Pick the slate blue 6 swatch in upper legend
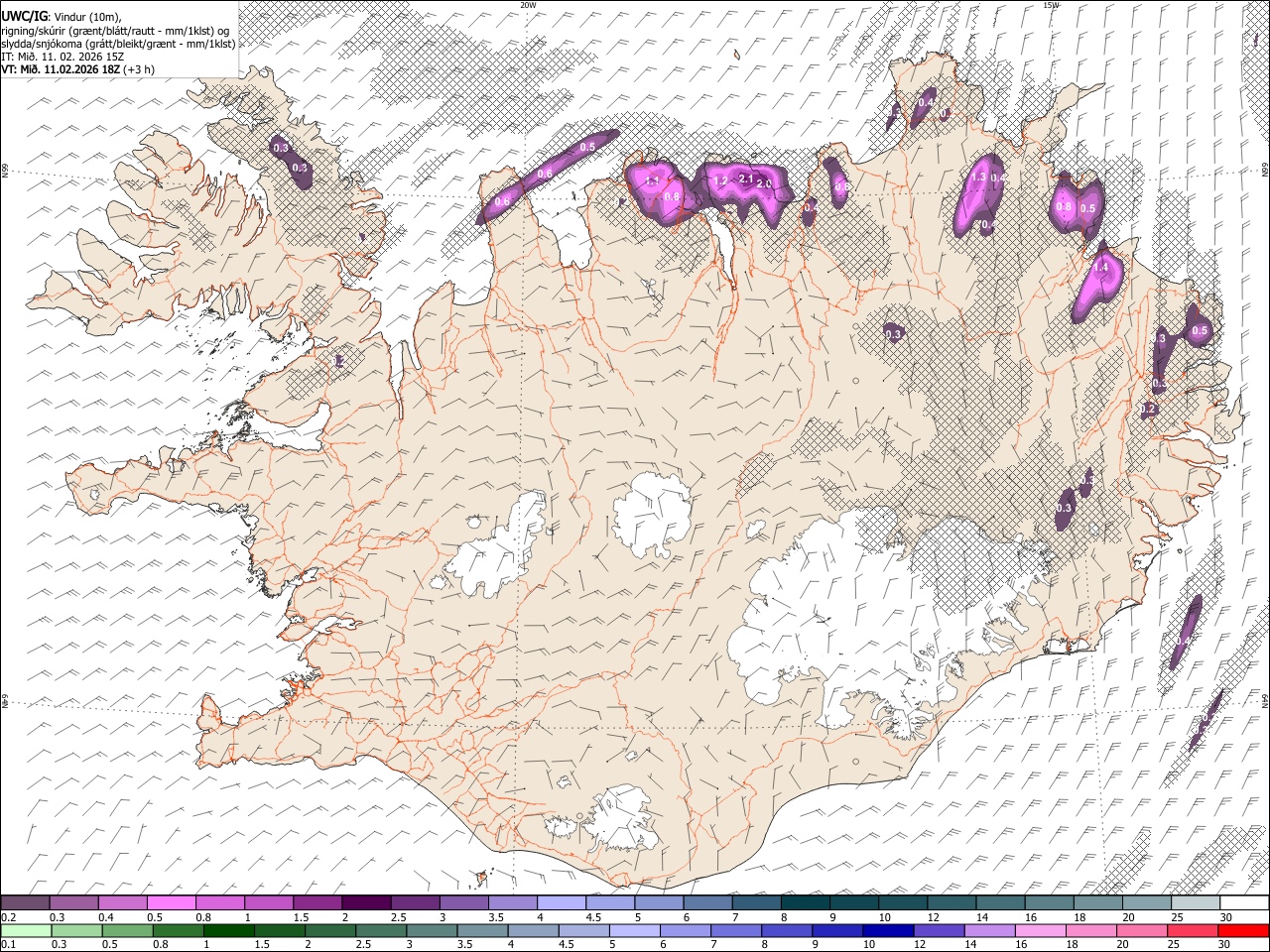The width and height of the screenshot is (1270, 952). [707, 902]
